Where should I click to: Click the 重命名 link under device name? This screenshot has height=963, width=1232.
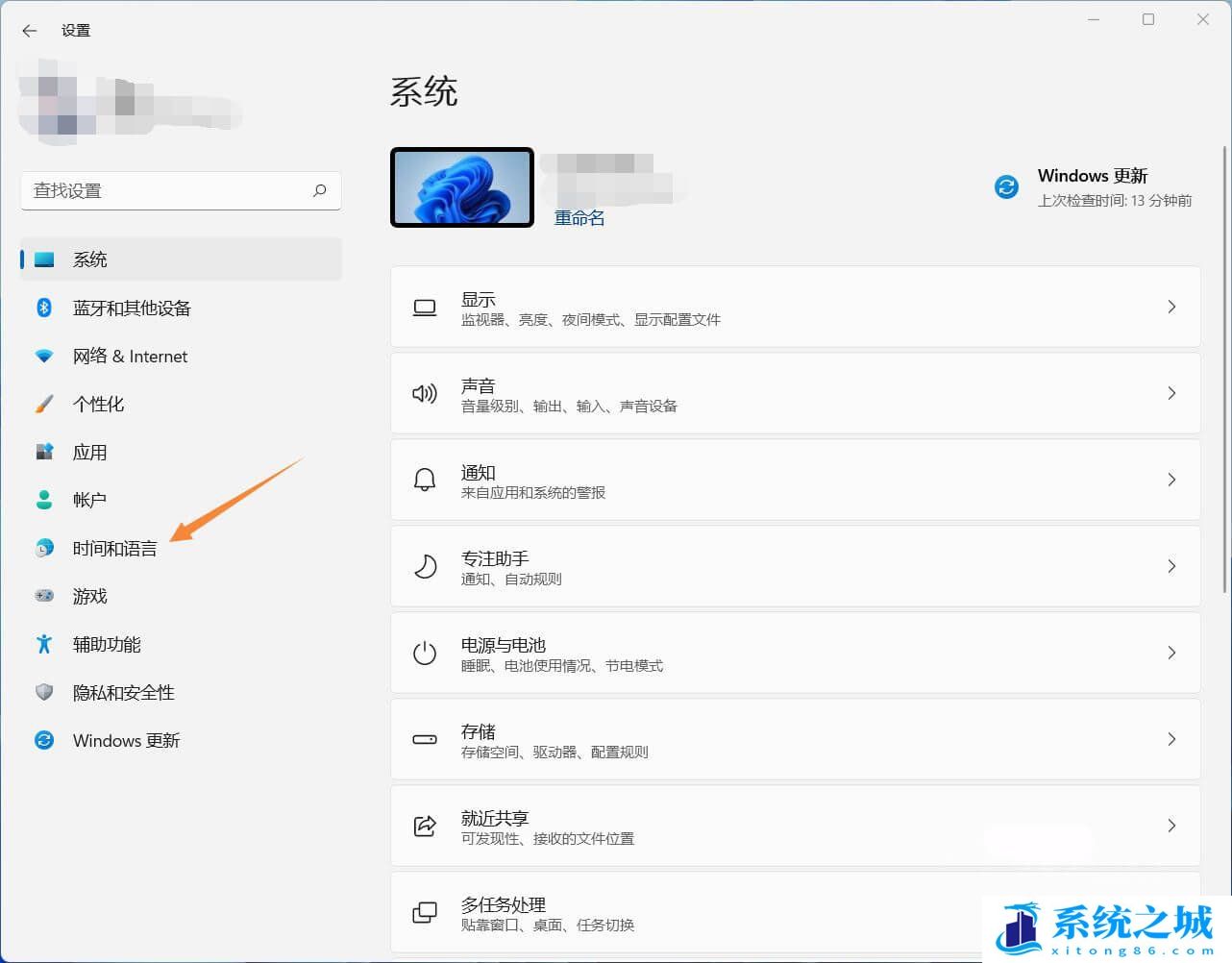pos(579,218)
